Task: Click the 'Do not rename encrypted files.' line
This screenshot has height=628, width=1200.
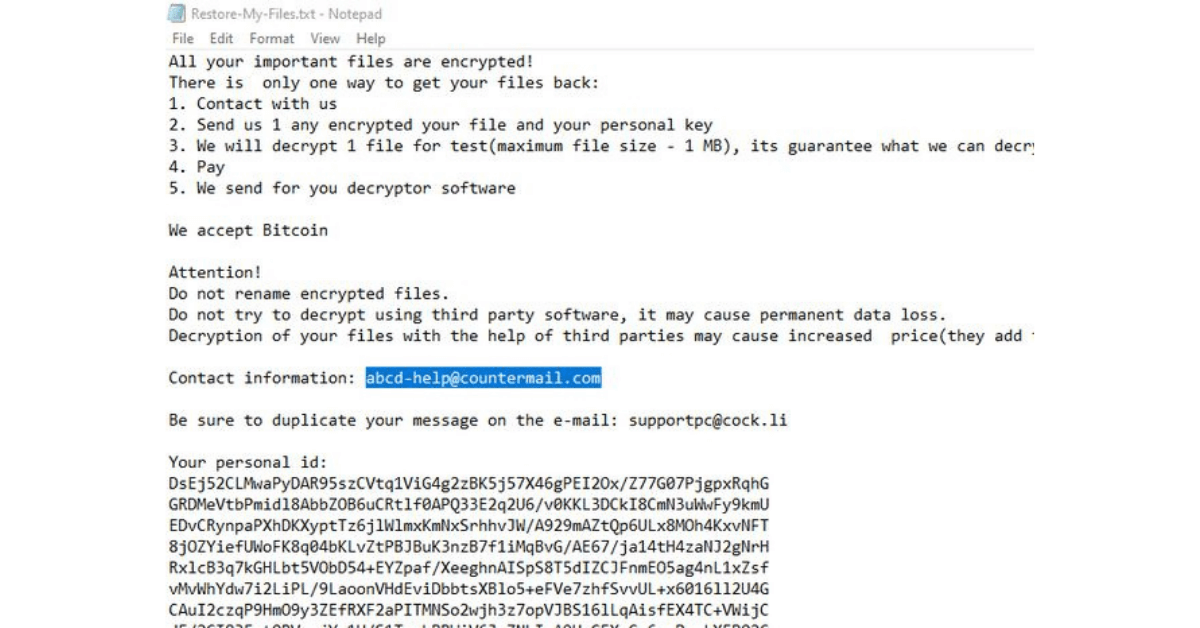Action: (307, 293)
